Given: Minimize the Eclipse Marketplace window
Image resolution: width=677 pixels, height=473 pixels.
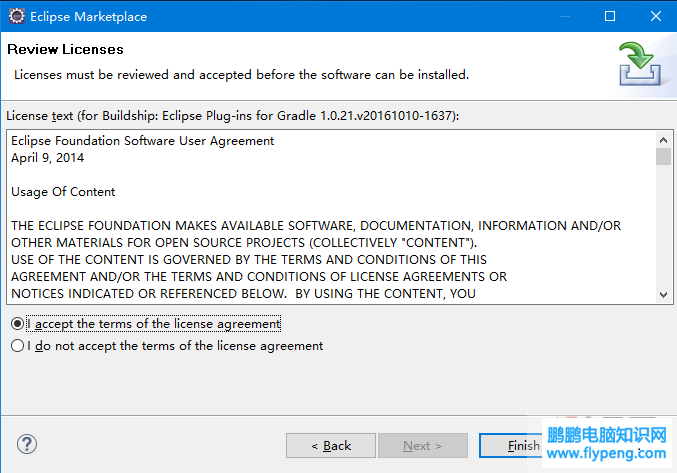Looking at the screenshot, I should coord(565,16).
